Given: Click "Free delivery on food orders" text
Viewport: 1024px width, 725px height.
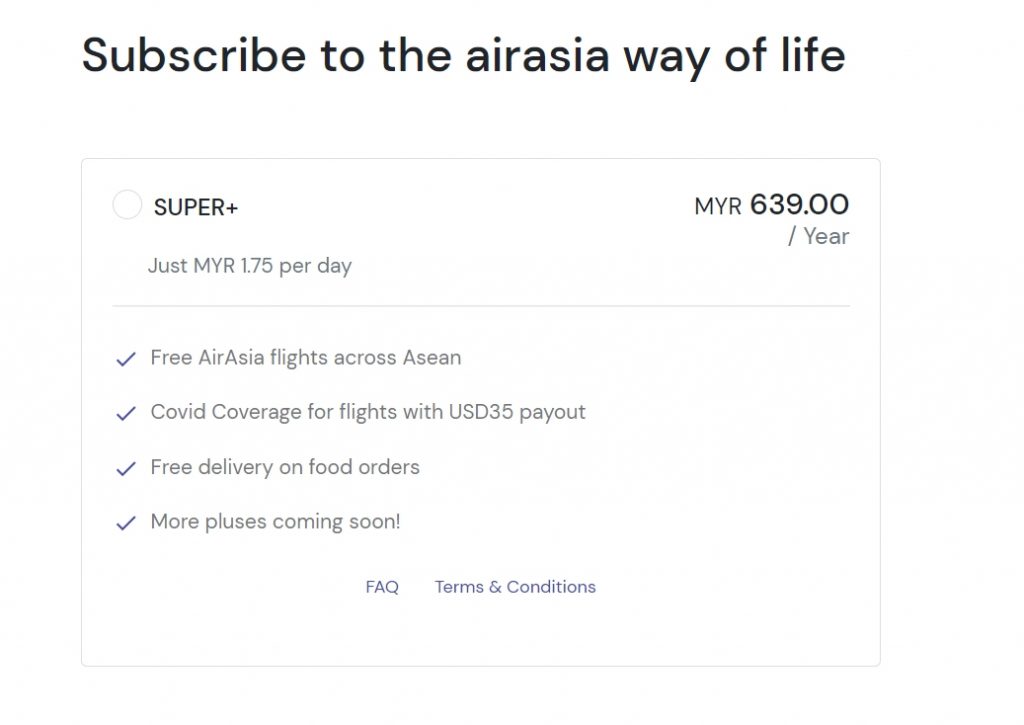Looking at the screenshot, I should (285, 467).
